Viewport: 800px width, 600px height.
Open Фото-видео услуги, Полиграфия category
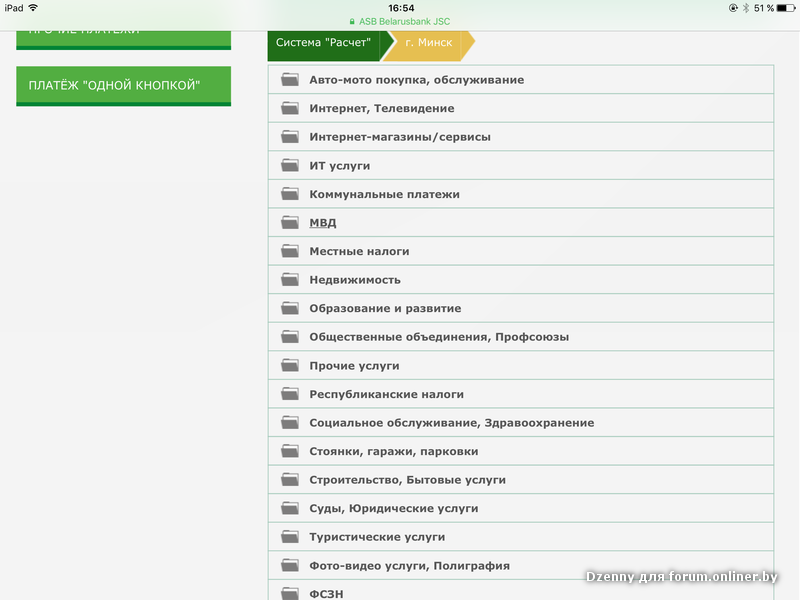click(x=521, y=565)
